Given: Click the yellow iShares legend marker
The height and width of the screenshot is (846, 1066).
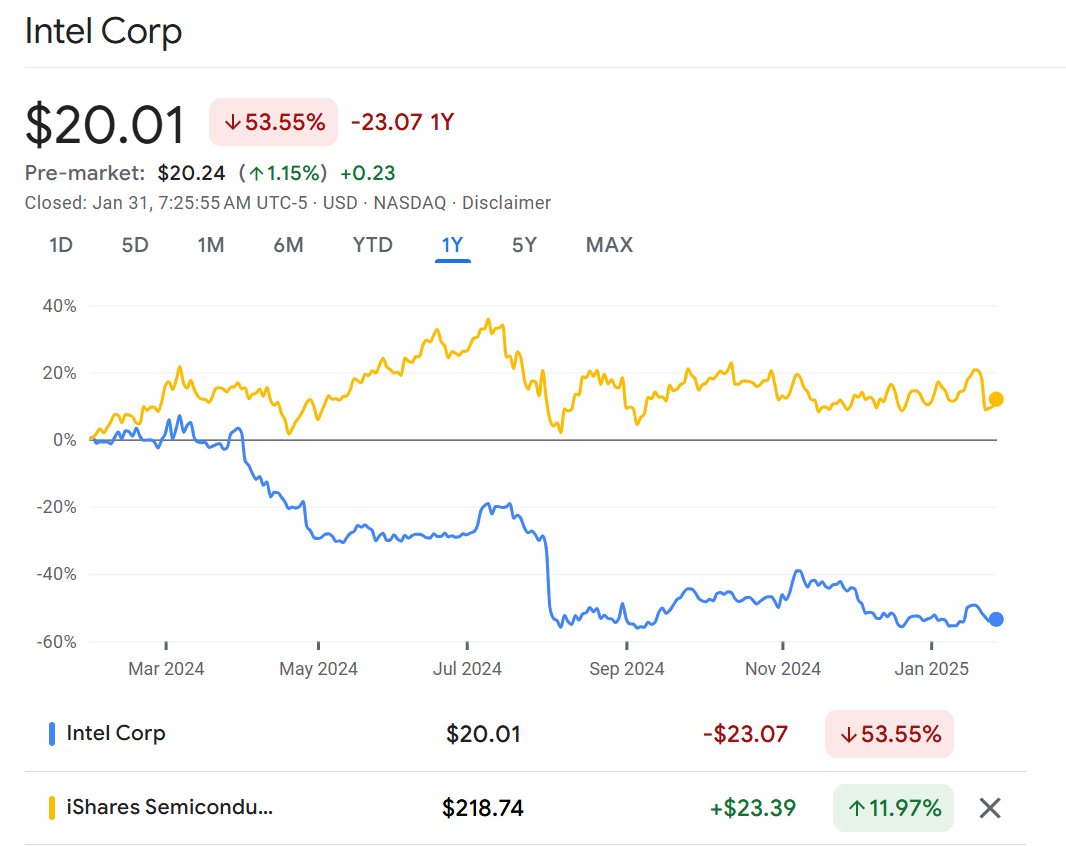Looking at the screenshot, I should click(x=51, y=808).
